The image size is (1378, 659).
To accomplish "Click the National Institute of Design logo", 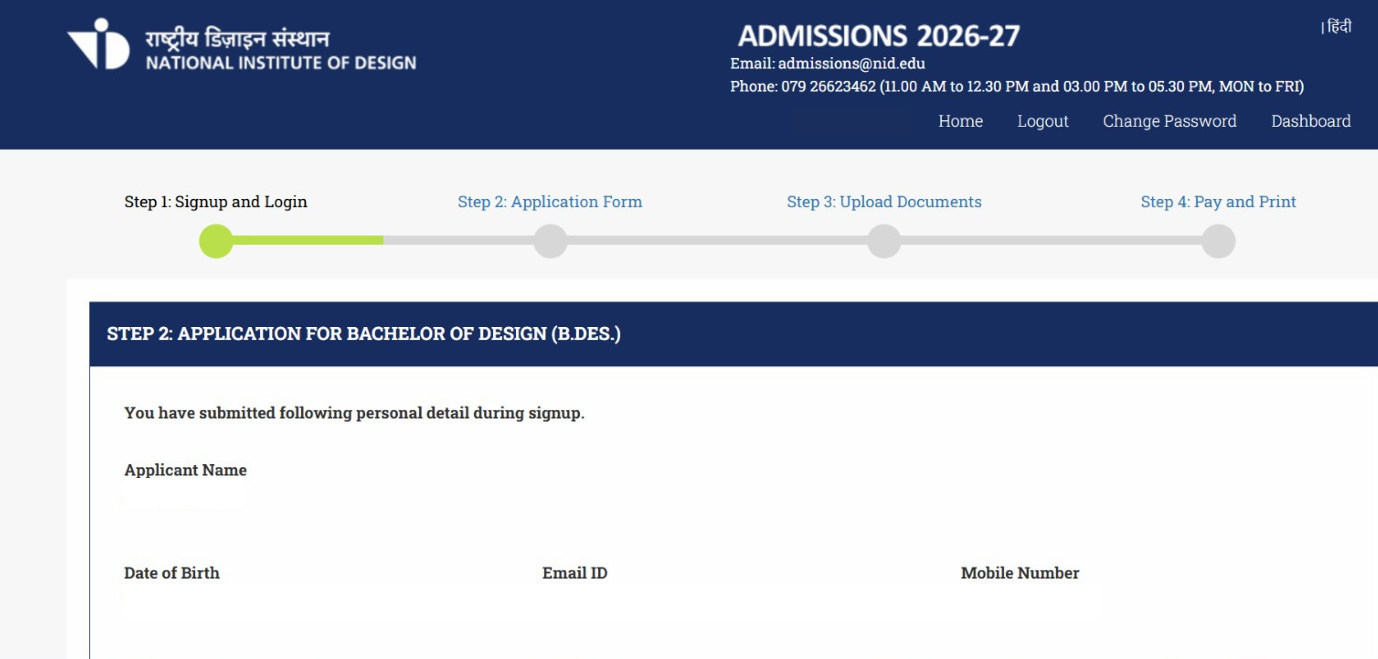I will click(x=99, y=44).
